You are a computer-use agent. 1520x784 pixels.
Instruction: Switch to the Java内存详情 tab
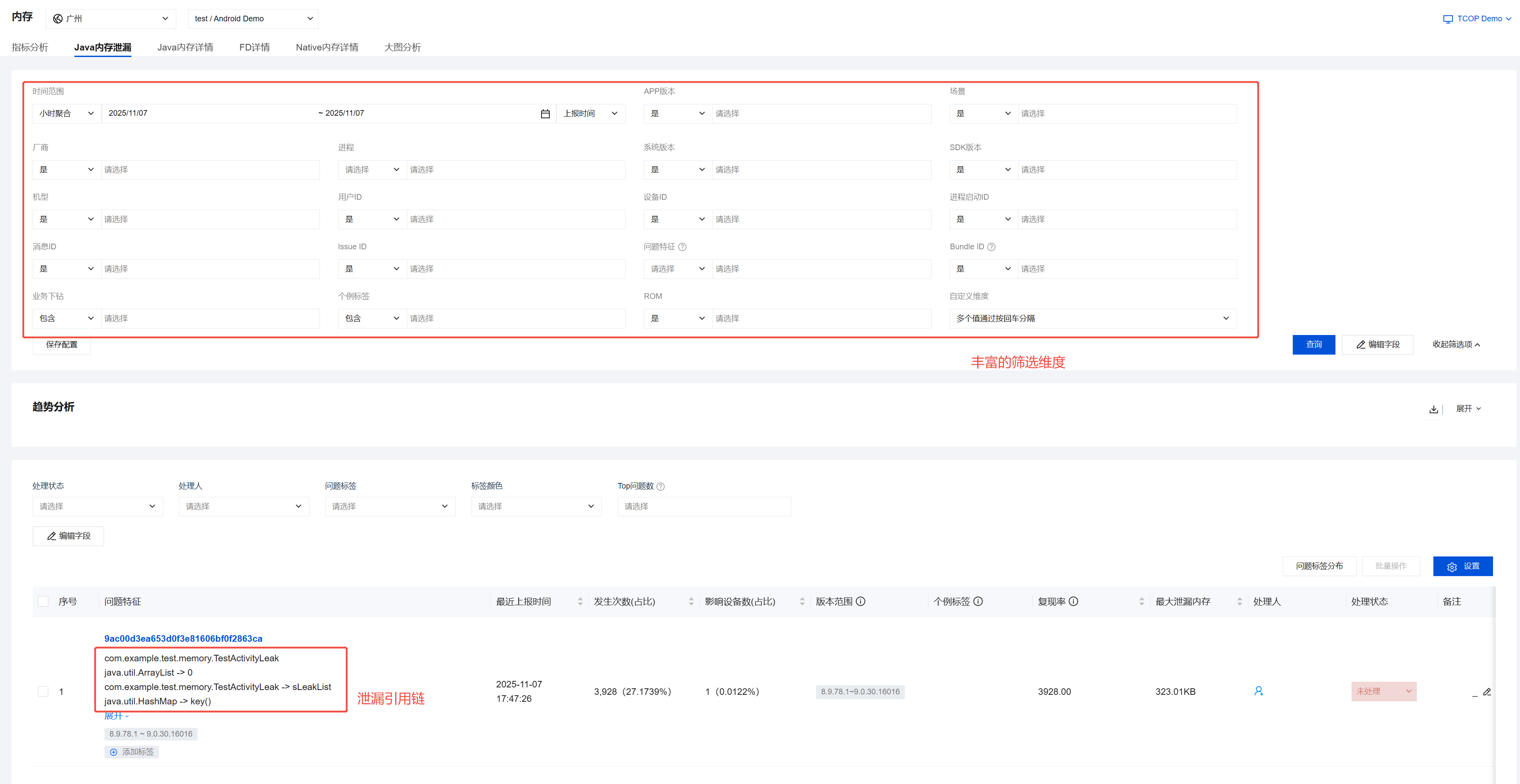(185, 47)
